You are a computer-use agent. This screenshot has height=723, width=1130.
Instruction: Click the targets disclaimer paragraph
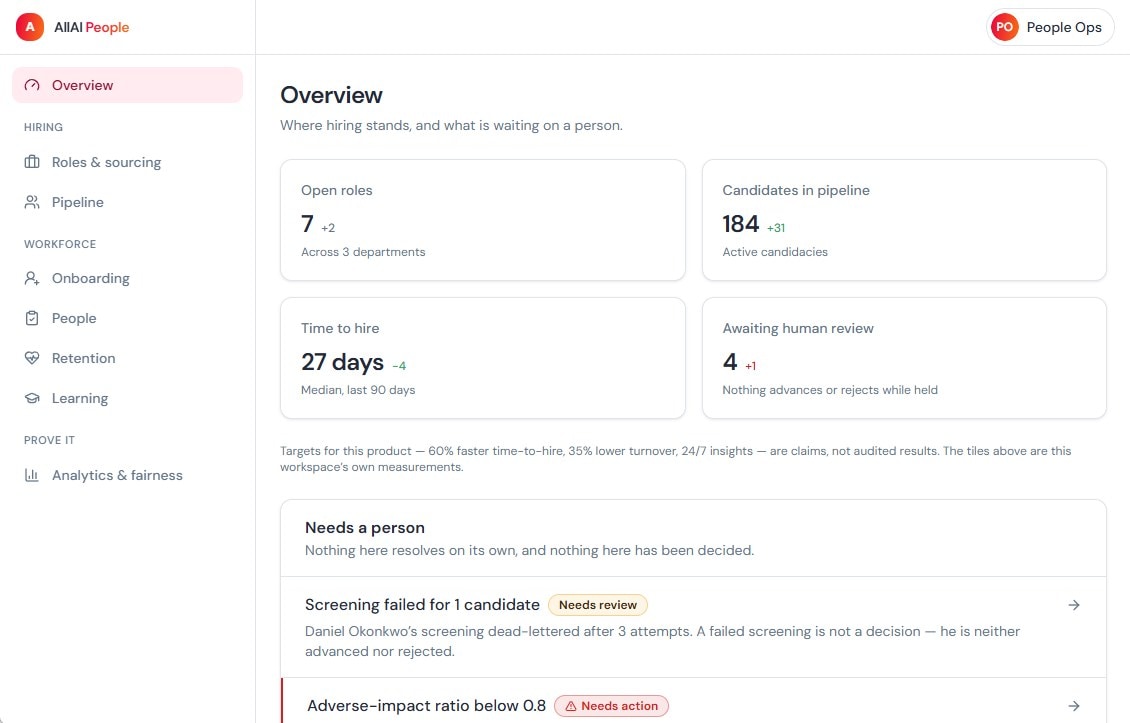676,459
